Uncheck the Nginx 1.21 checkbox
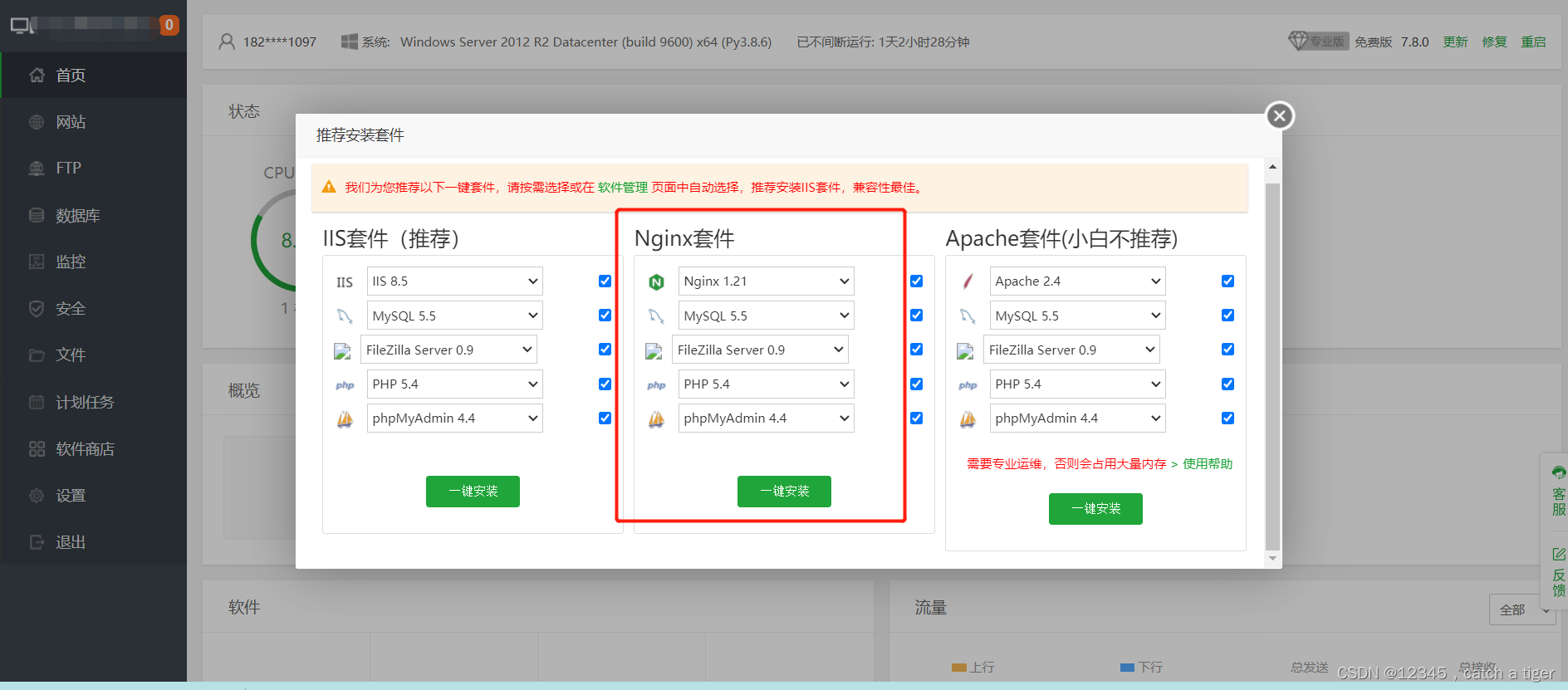This screenshot has height=690, width=1568. click(916, 281)
